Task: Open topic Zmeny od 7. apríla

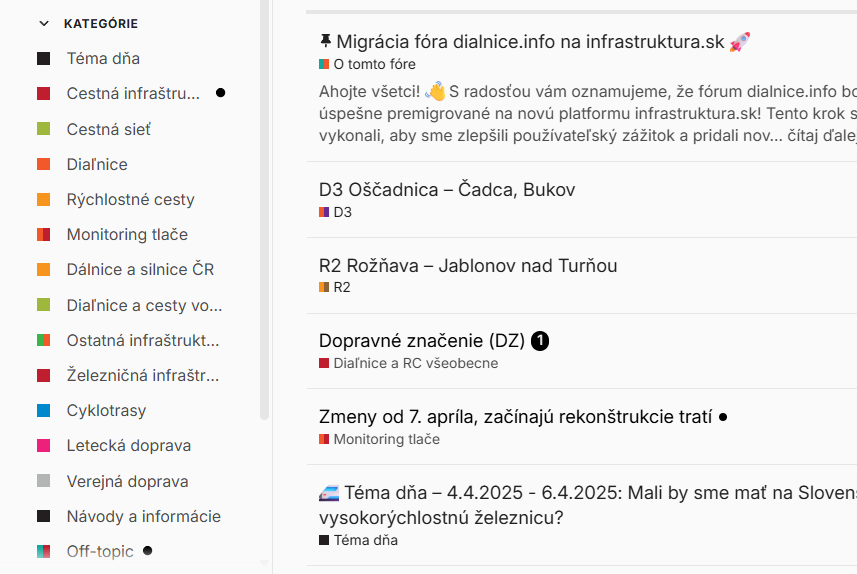Action: 515,417
